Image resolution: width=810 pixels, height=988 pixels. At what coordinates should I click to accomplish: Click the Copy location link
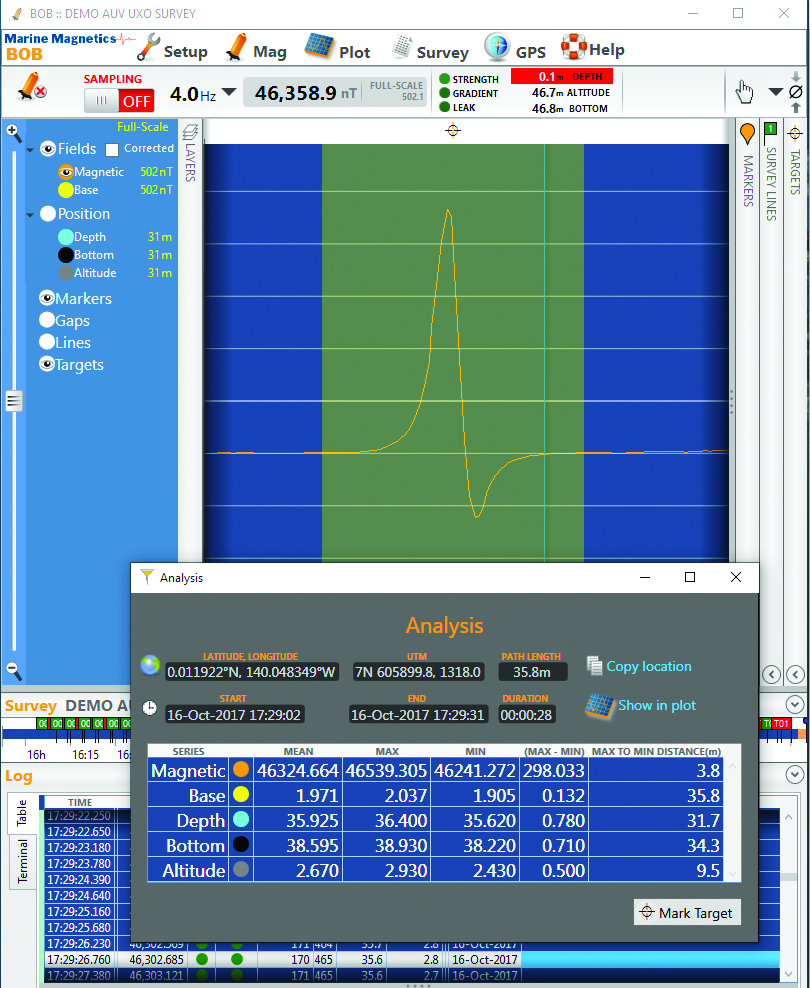[649, 666]
